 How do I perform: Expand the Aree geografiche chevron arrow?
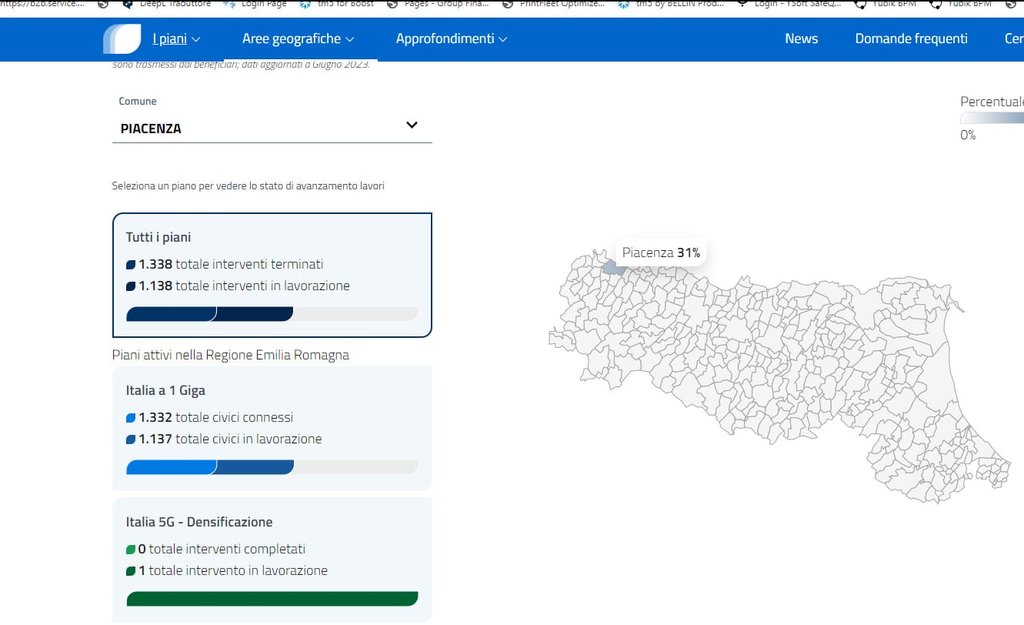(x=349, y=40)
